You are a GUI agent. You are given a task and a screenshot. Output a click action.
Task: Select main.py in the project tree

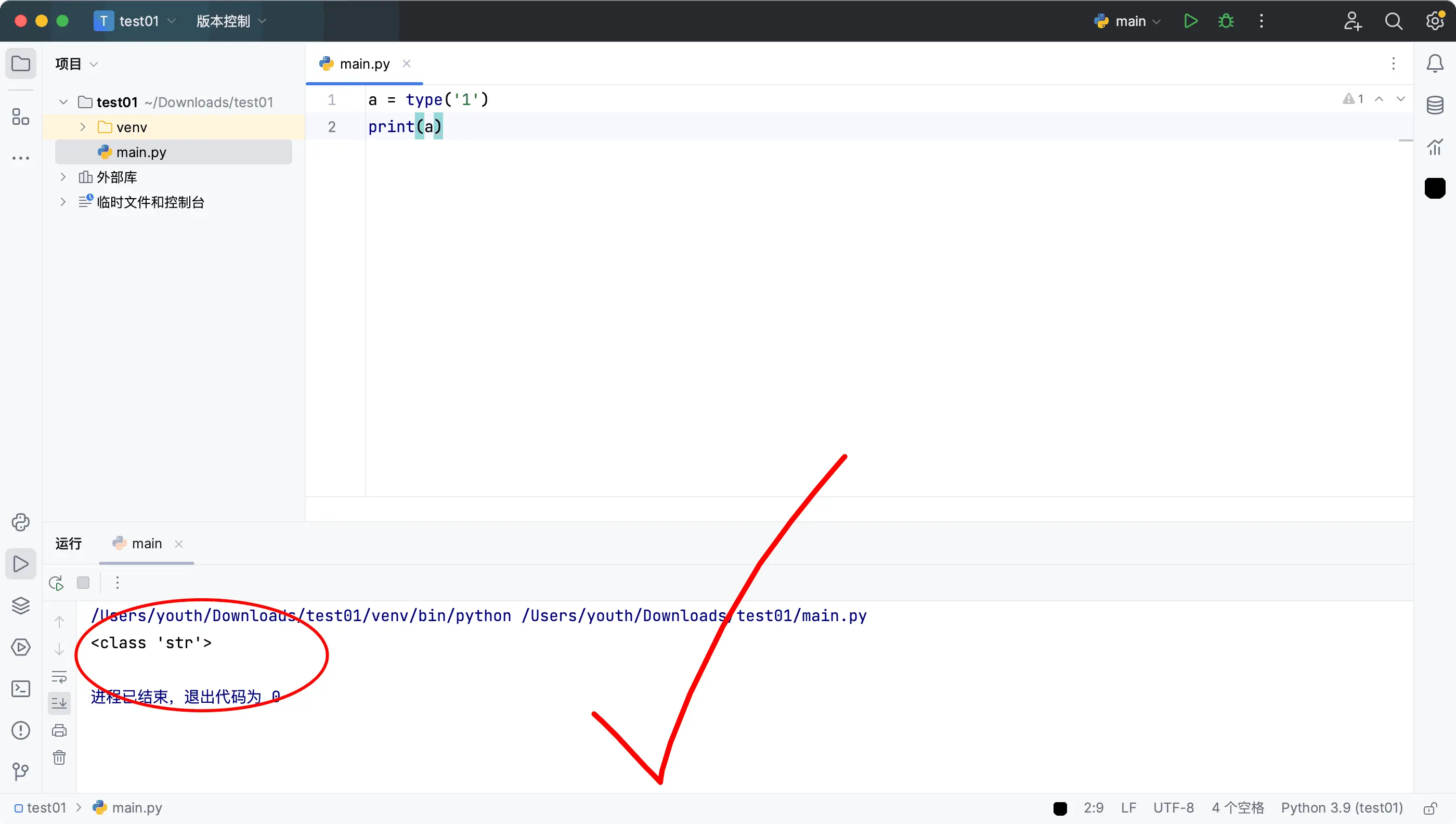pos(141,152)
